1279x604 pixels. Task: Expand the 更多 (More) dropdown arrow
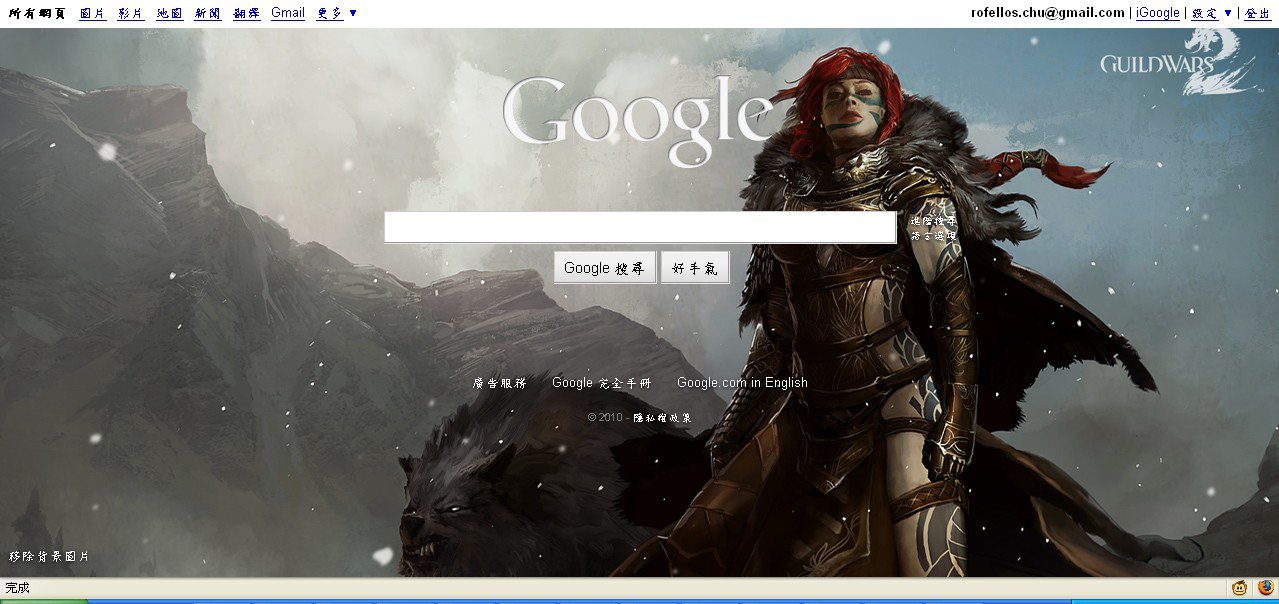coord(353,13)
